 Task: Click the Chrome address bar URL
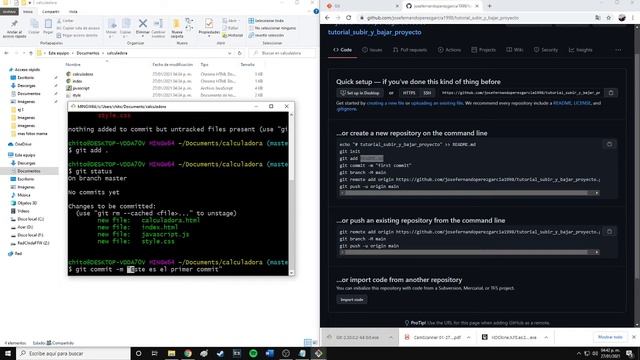click(x=442, y=18)
